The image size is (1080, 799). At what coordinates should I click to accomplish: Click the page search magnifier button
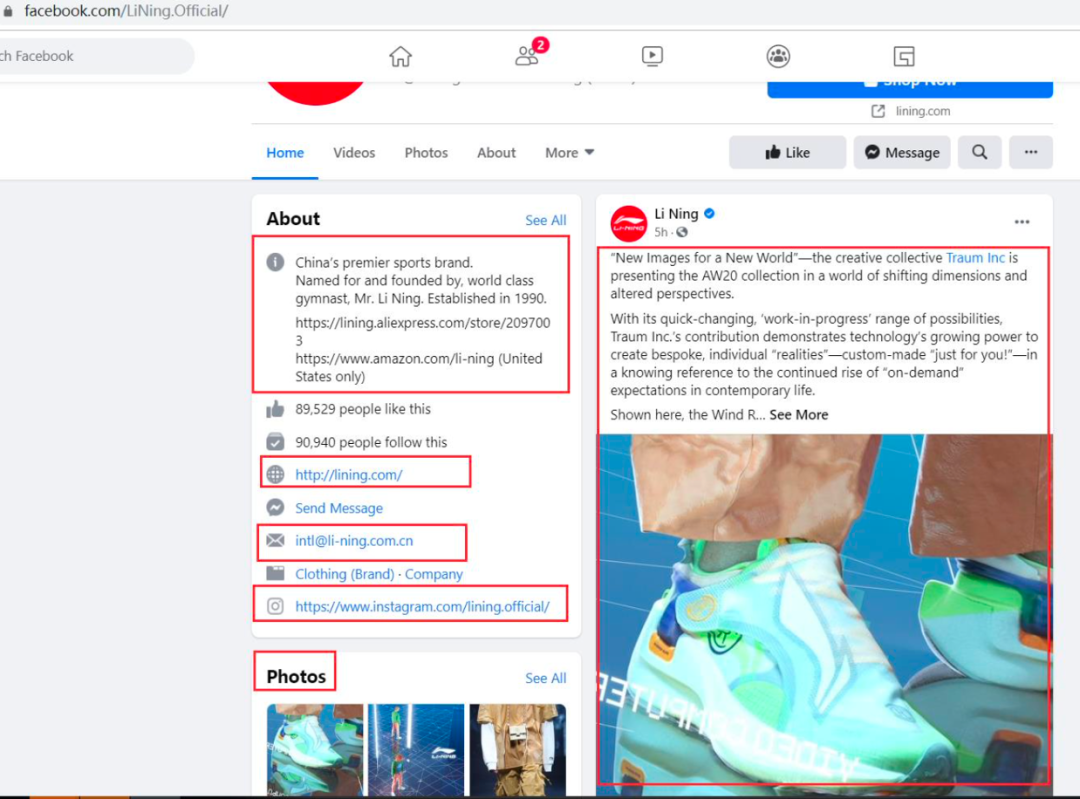tap(979, 152)
